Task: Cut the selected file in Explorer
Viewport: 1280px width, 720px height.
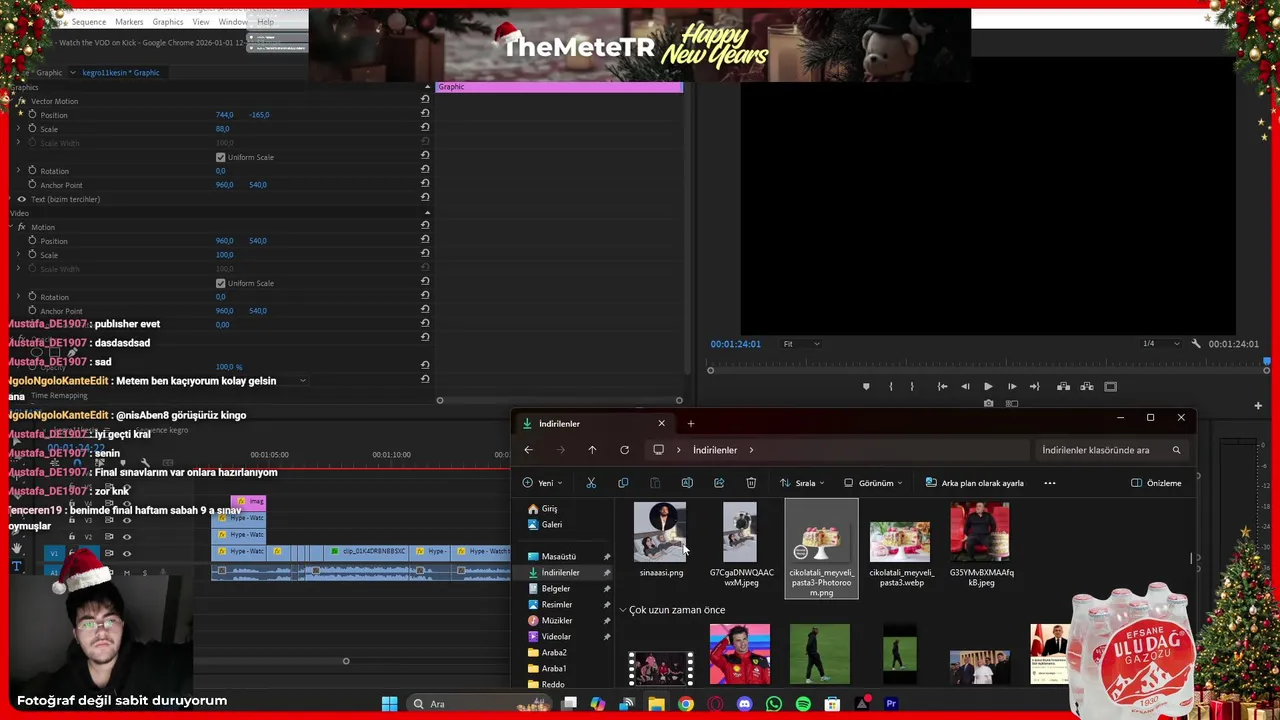Action: coord(591,483)
